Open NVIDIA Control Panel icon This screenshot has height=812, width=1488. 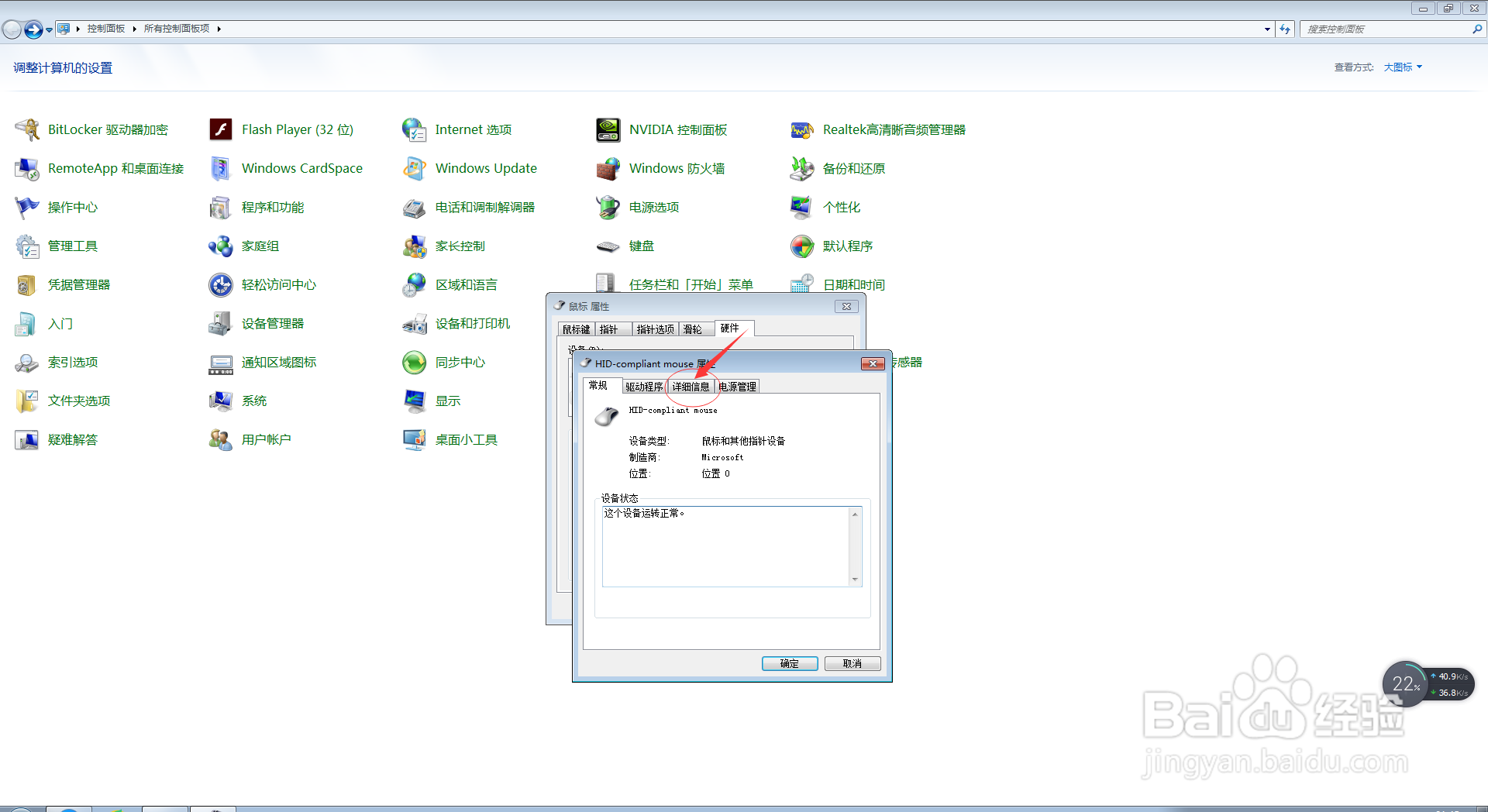[608, 129]
